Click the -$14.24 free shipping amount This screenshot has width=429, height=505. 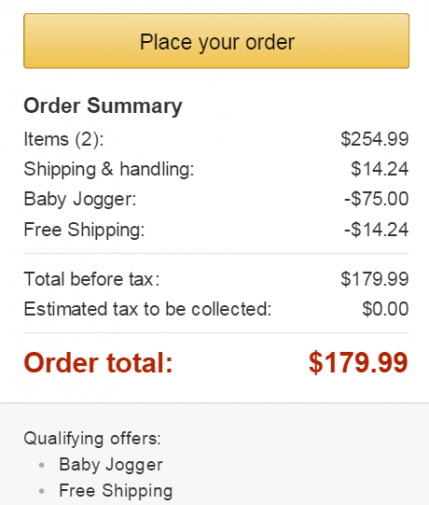tap(377, 229)
